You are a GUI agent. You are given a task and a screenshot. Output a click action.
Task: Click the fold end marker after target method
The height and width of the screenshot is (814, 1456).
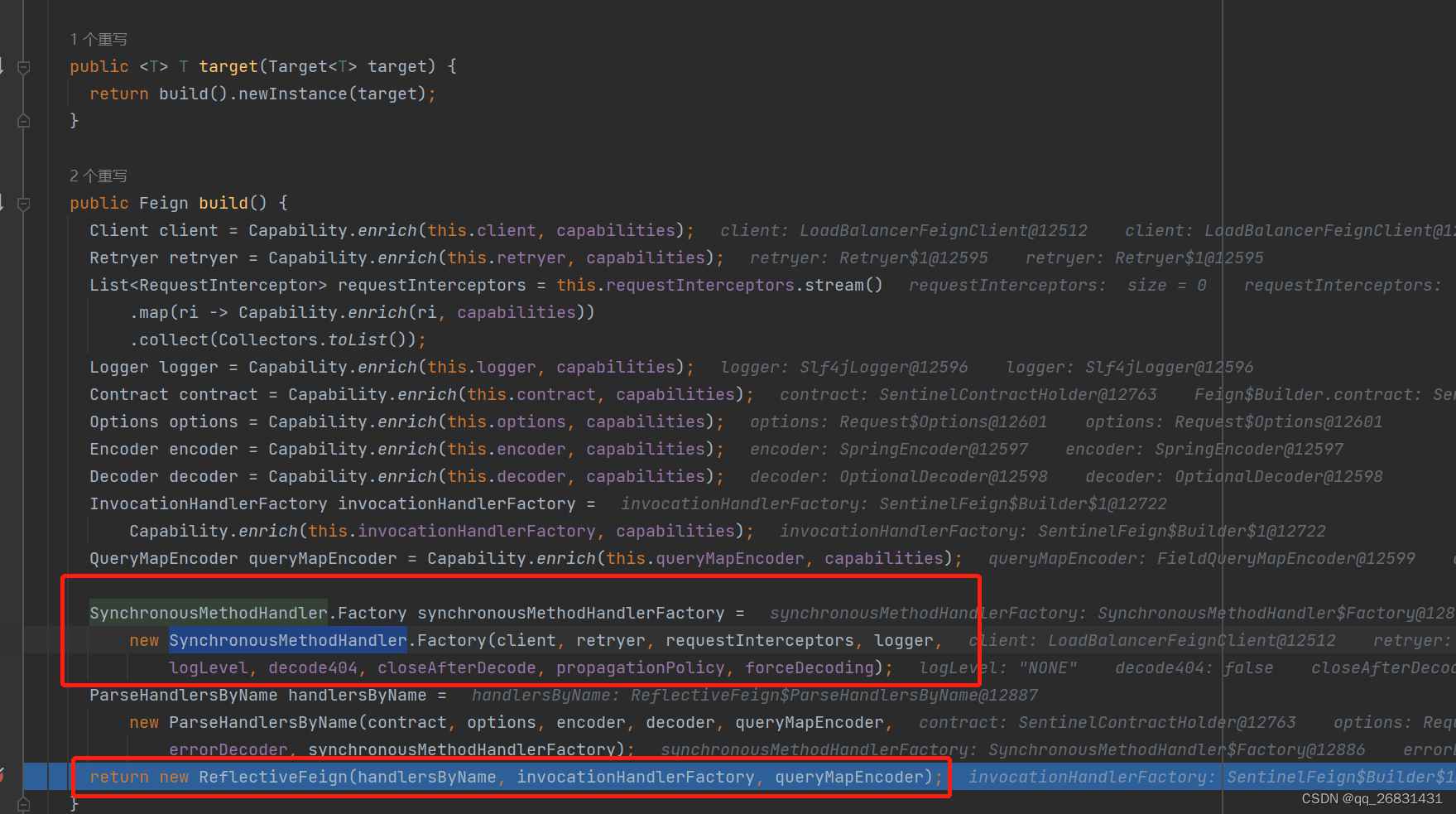tap(24, 121)
